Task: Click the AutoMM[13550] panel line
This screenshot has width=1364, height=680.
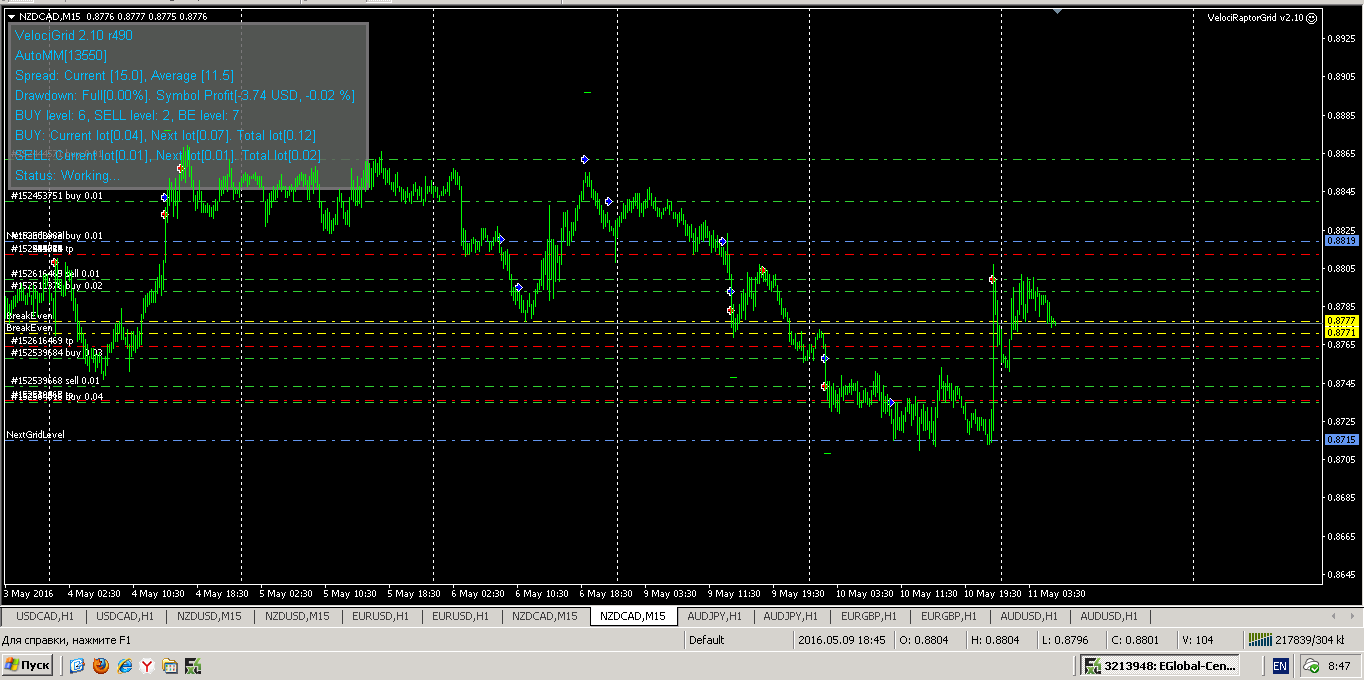Action: 61,55
